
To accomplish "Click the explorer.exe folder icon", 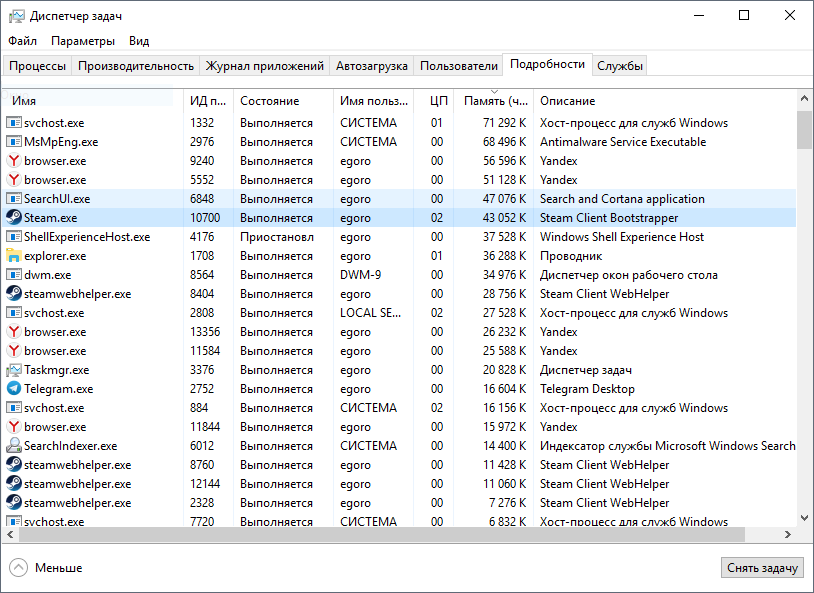I will (x=14, y=256).
